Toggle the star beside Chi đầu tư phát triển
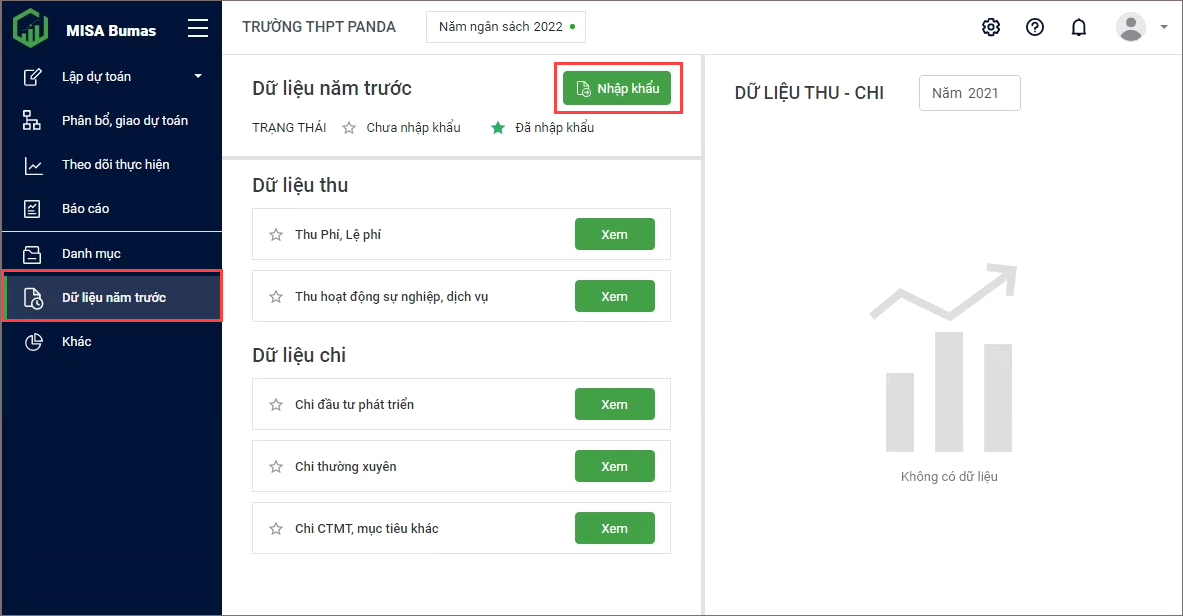The width and height of the screenshot is (1183, 616). 276,405
